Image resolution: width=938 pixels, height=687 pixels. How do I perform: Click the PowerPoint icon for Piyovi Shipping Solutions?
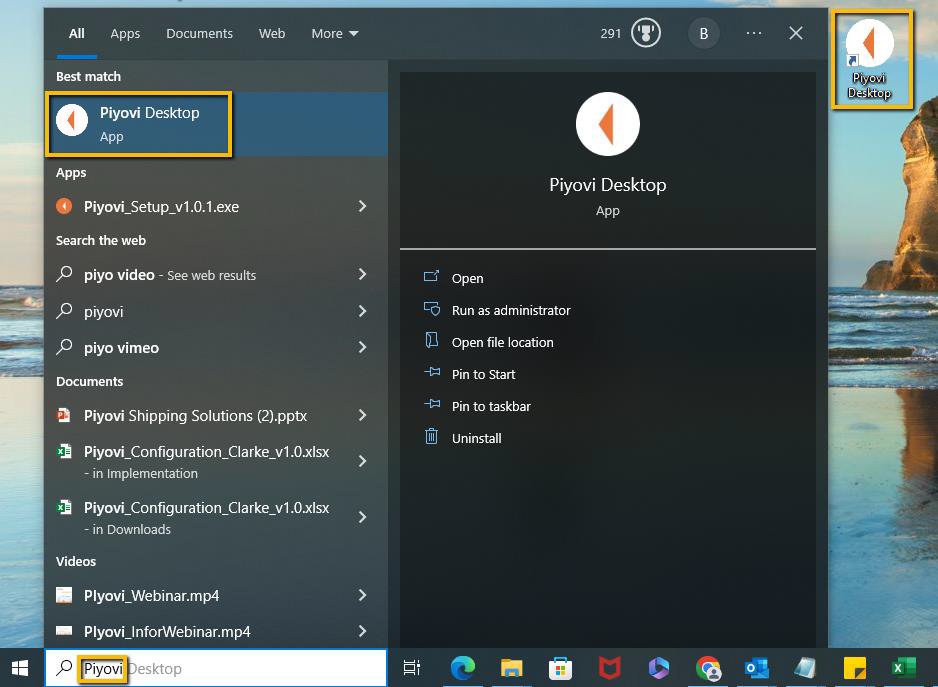[x=63, y=415]
